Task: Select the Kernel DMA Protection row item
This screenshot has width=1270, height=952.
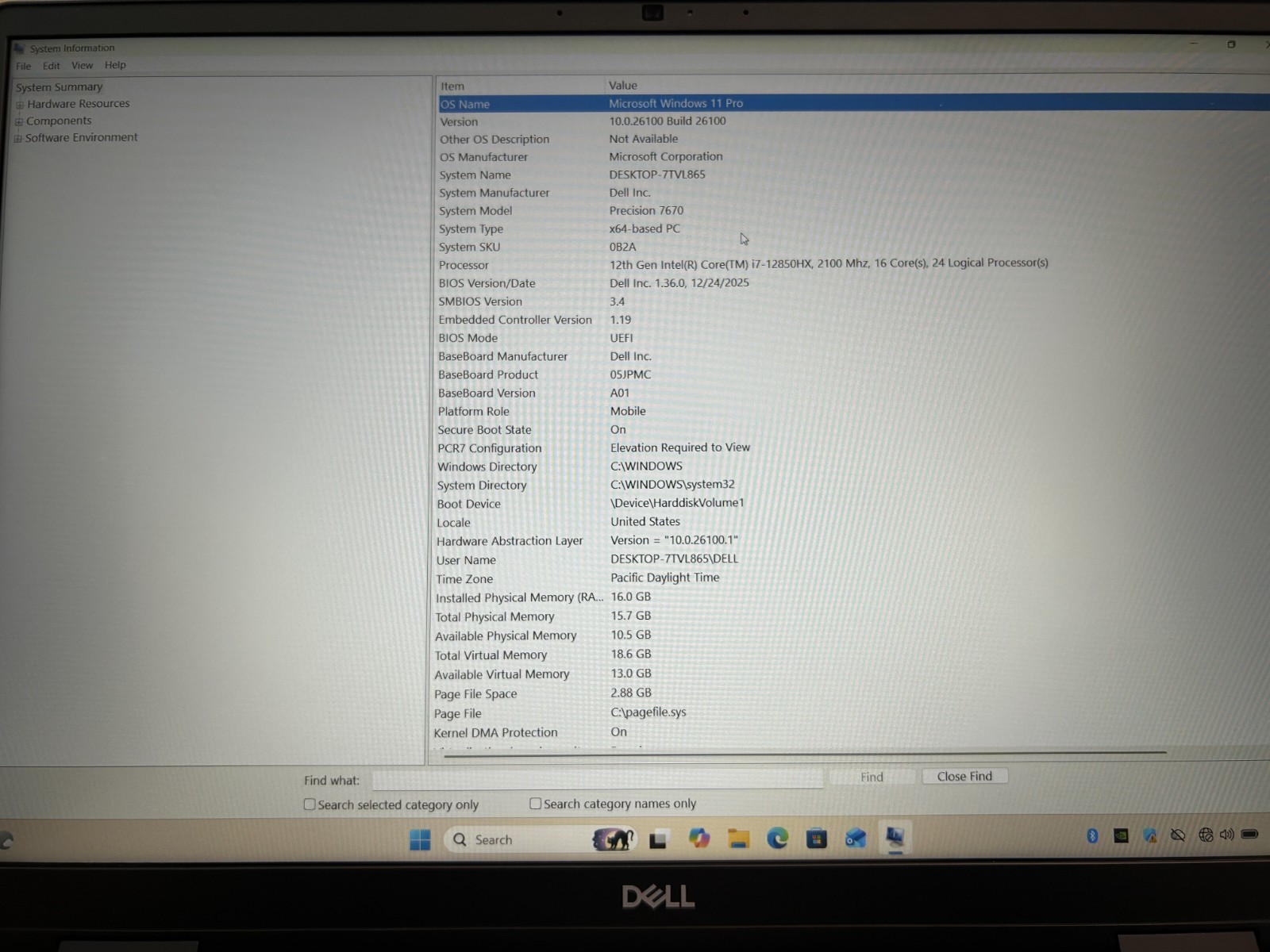Action: coord(495,732)
